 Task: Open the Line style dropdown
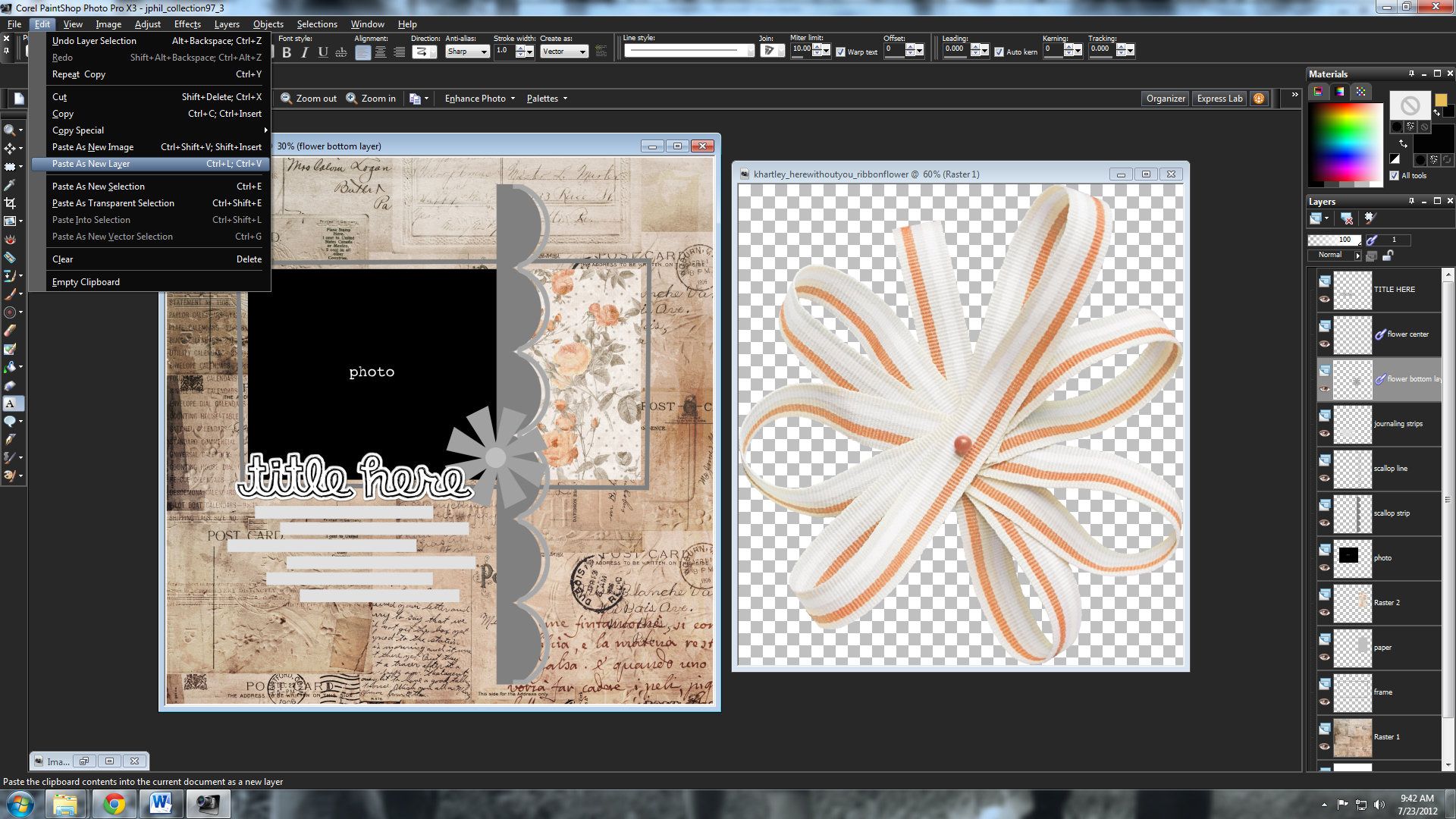click(x=689, y=51)
